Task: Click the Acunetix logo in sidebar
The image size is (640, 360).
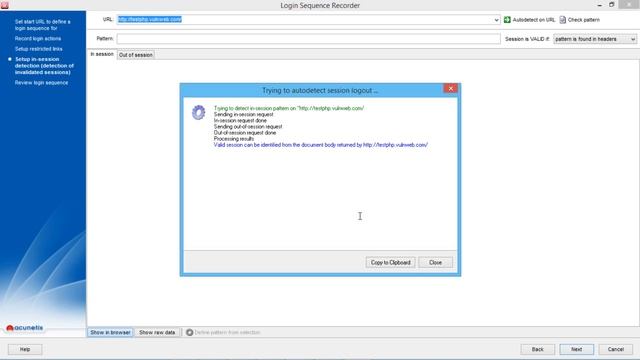Action: pos(24,328)
